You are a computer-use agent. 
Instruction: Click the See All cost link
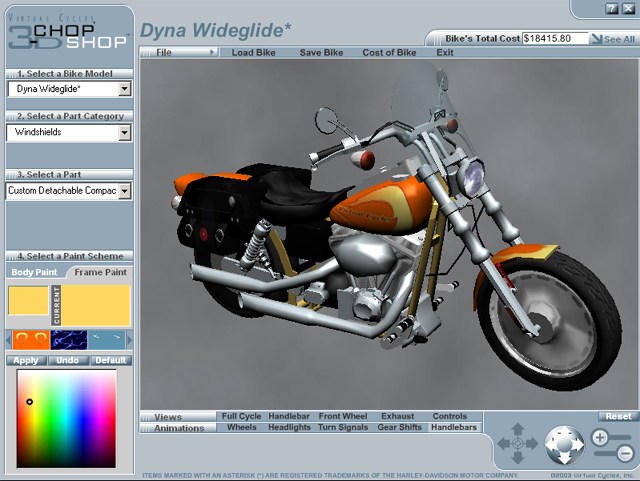612,39
